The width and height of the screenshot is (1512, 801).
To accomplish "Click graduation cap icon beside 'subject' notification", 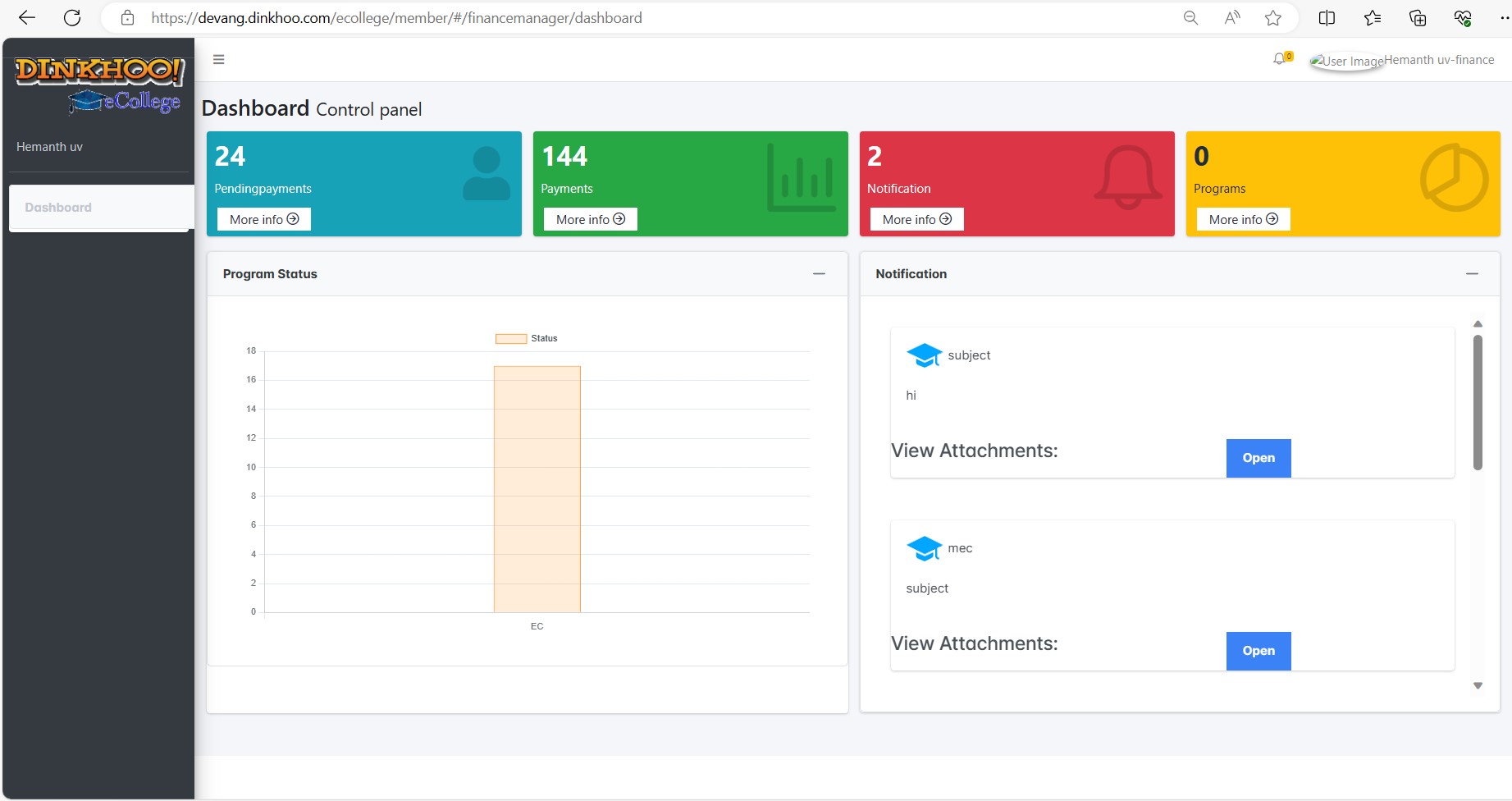I will [x=924, y=355].
